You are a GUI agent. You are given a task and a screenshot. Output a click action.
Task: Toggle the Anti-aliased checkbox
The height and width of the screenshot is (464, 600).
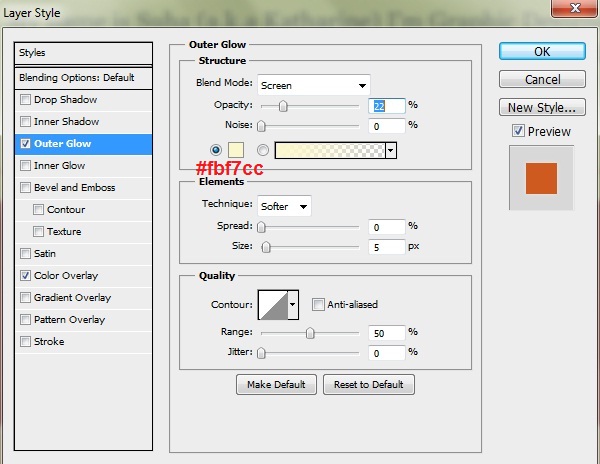point(319,305)
